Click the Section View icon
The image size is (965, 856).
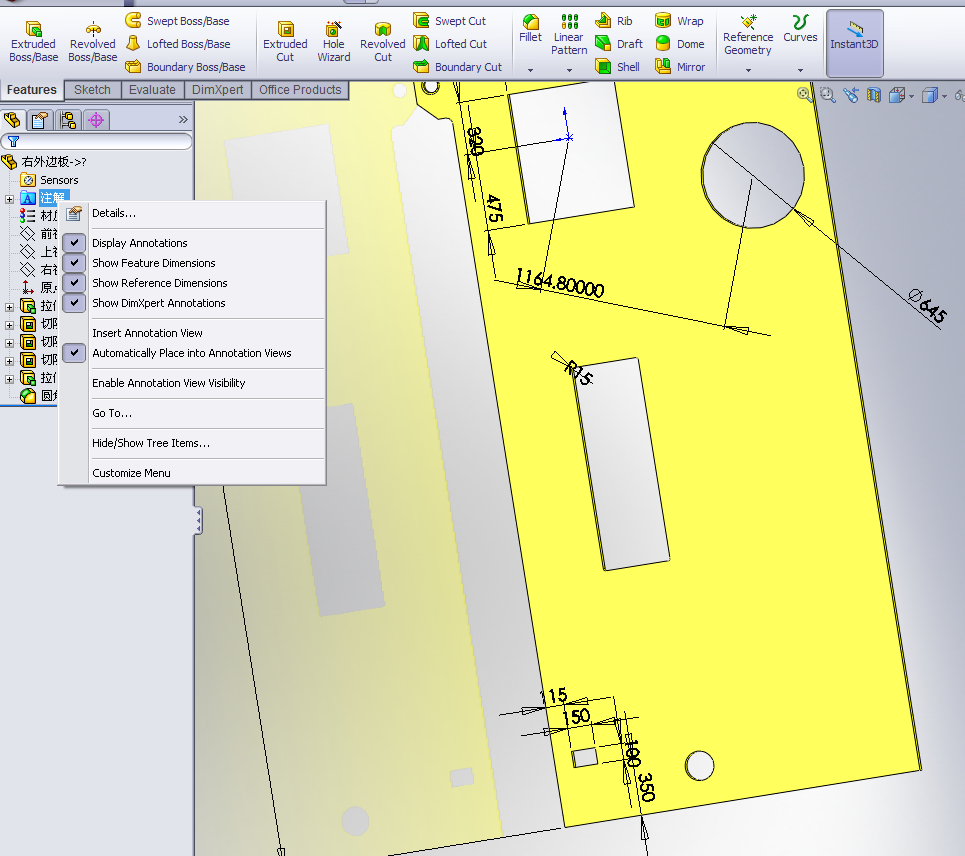pyautogui.click(x=873, y=95)
